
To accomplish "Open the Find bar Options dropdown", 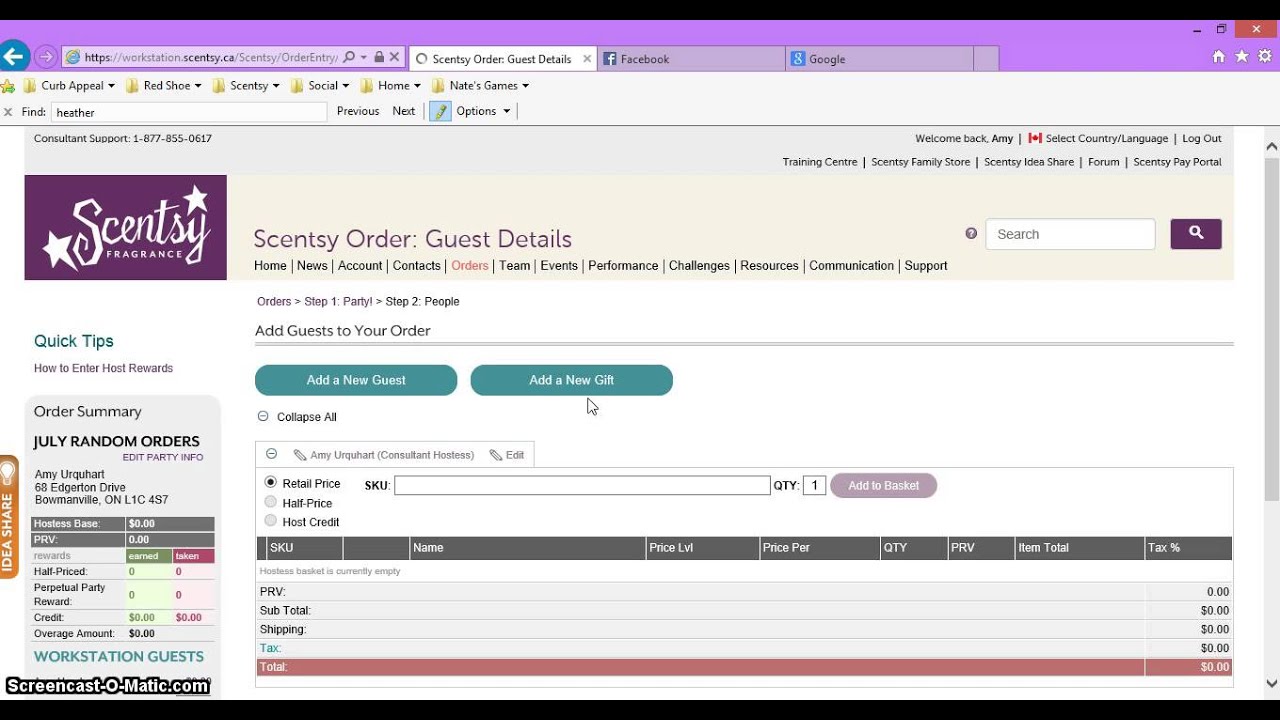I will point(484,111).
